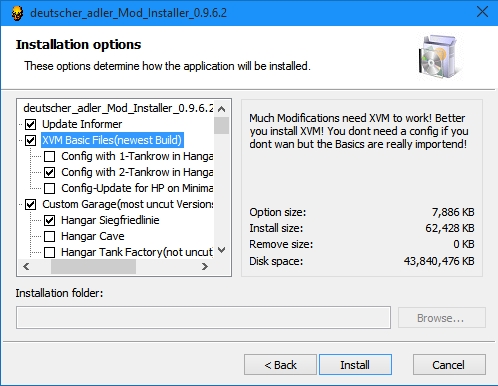
Task: Click the horizontal scroll left arrow
Action: (26, 266)
